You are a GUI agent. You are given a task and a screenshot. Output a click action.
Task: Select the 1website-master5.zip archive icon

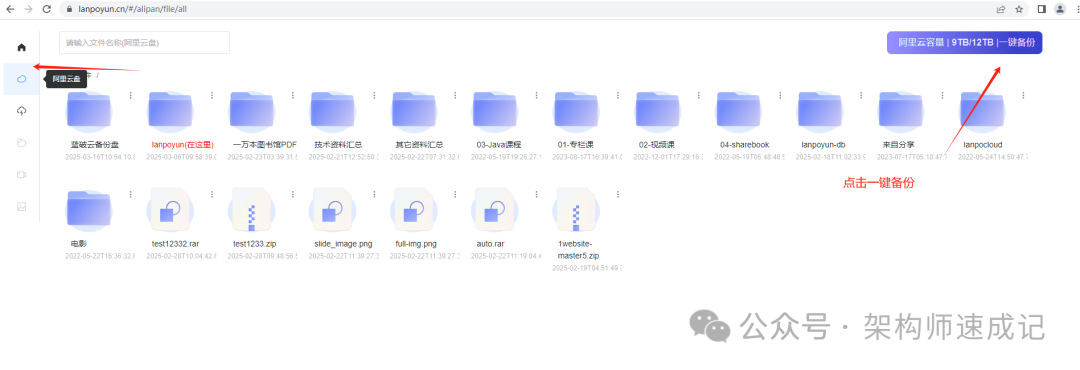point(577,210)
